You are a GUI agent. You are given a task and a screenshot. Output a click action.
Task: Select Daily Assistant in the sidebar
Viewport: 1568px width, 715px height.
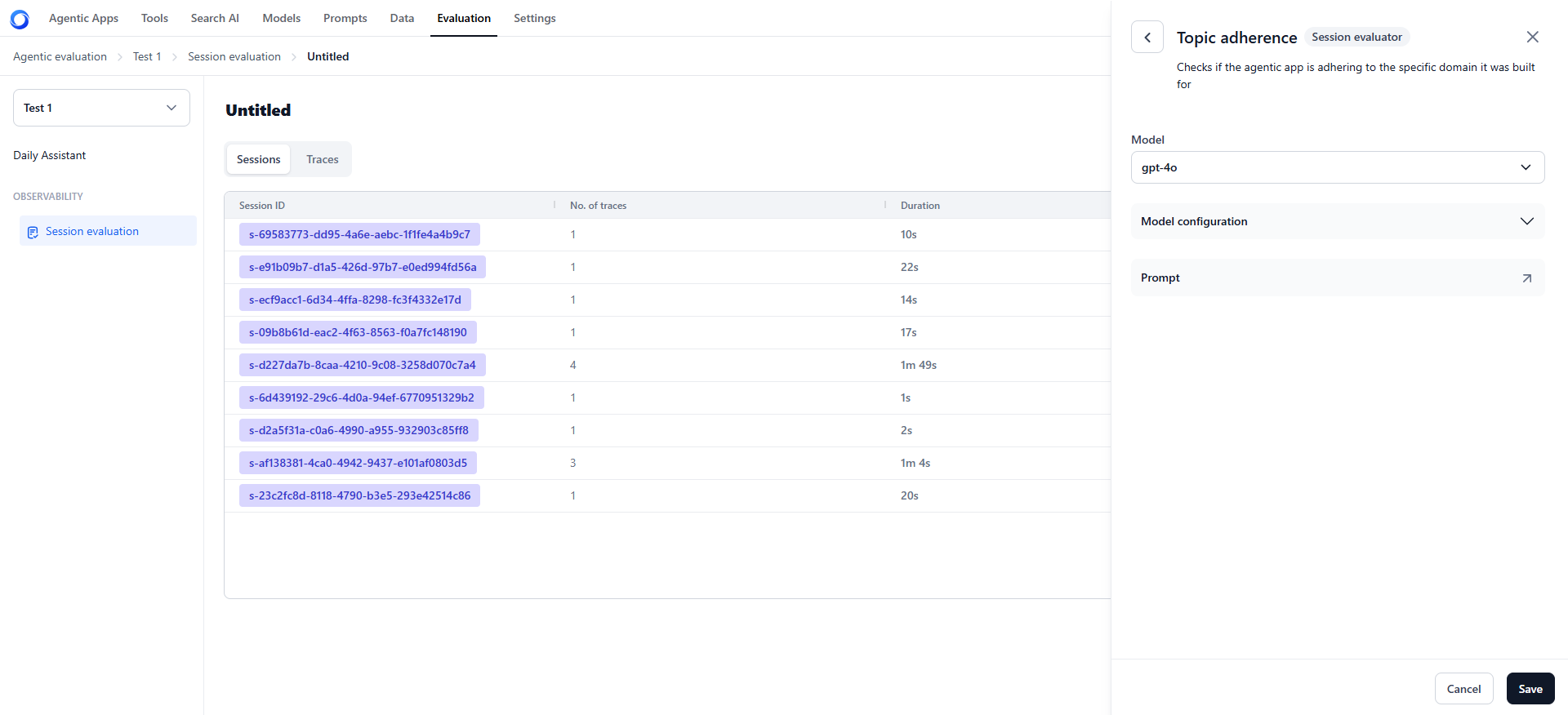[x=49, y=155]
